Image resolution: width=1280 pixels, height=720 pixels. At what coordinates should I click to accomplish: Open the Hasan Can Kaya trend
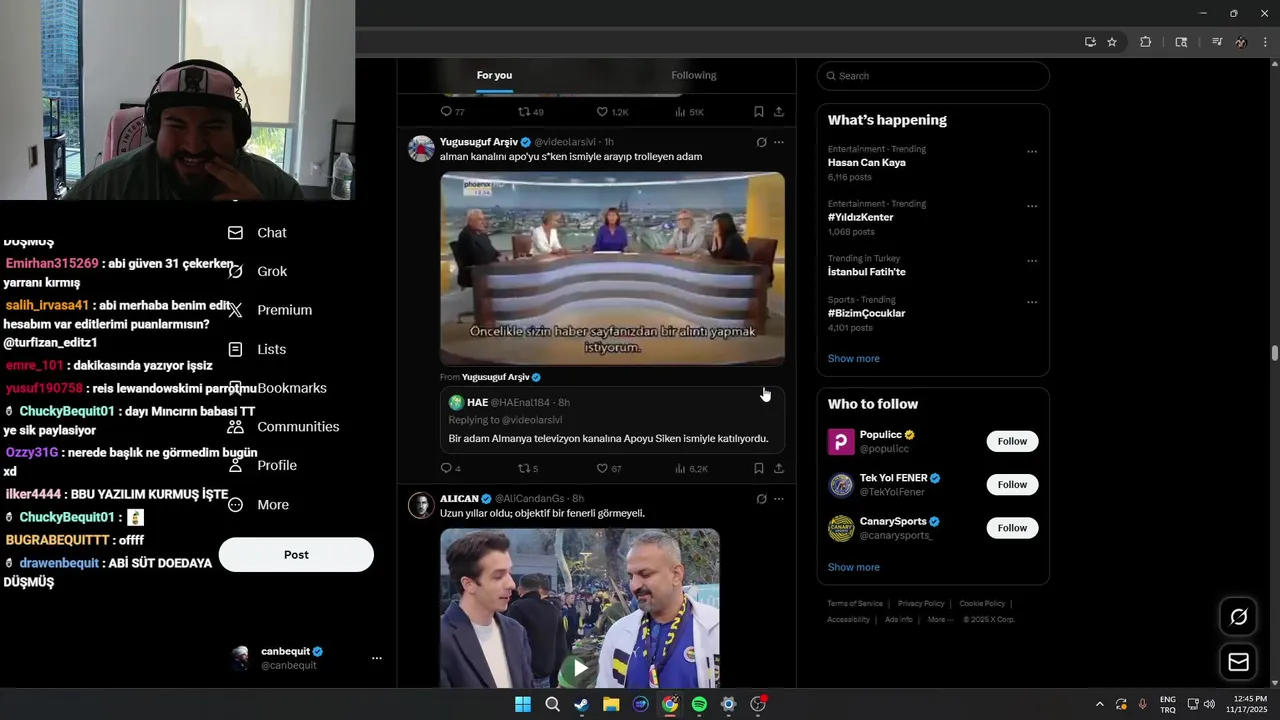[x=867, y=163]
